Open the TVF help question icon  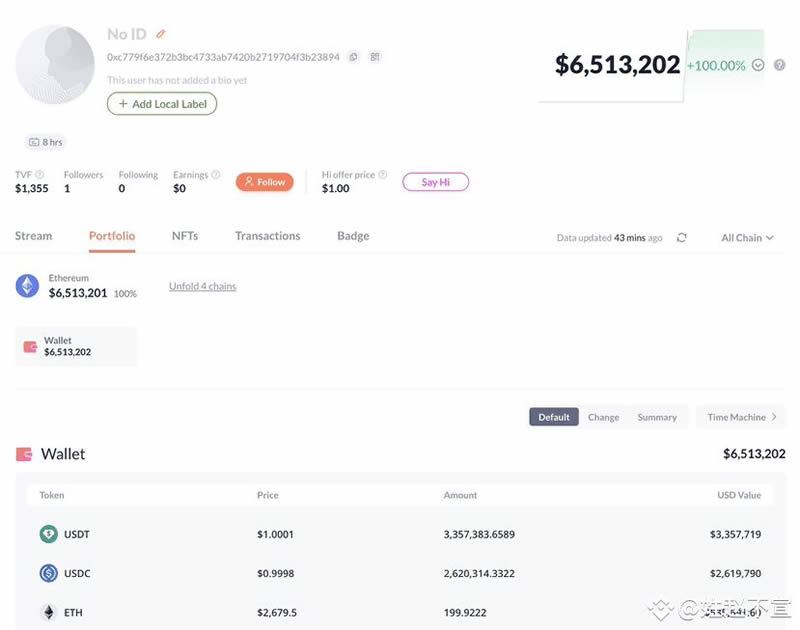[x=40, y=174]
